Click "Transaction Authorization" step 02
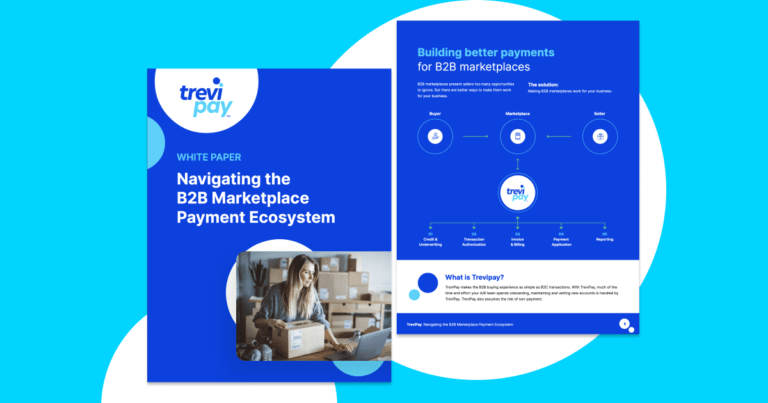Screen dimensions: 768x403 click(474, 239)
